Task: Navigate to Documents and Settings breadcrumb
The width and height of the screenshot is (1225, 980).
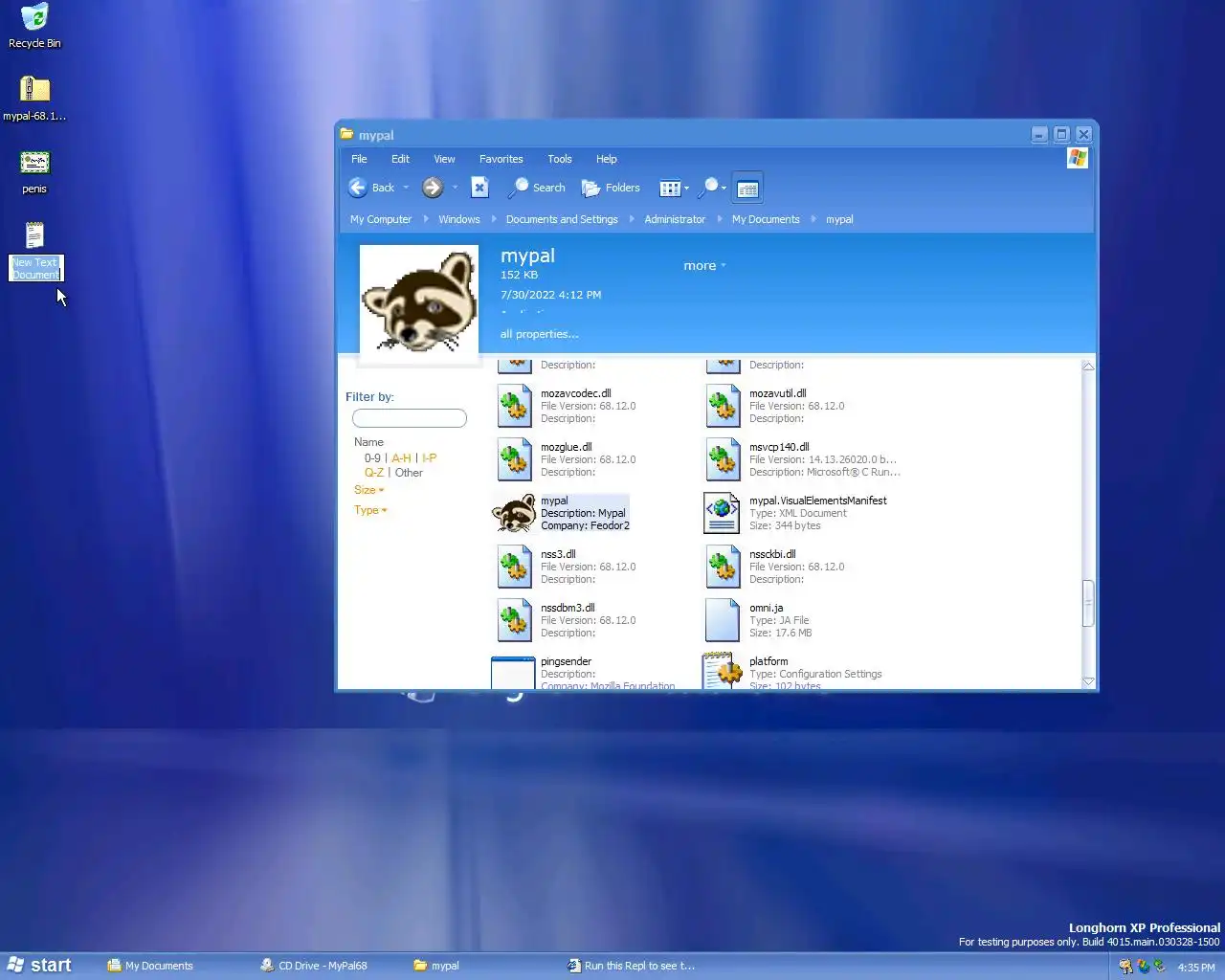Action: [562, 219]
